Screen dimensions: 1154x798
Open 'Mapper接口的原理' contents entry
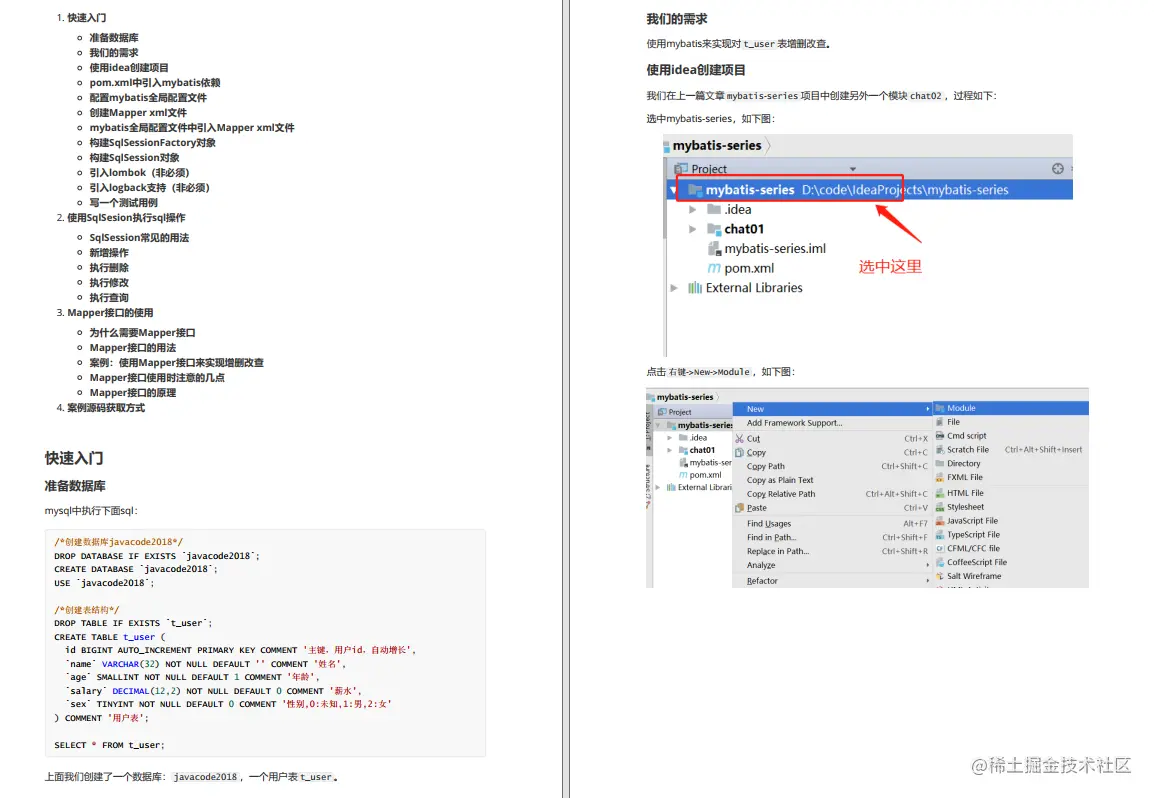point(132,392)
